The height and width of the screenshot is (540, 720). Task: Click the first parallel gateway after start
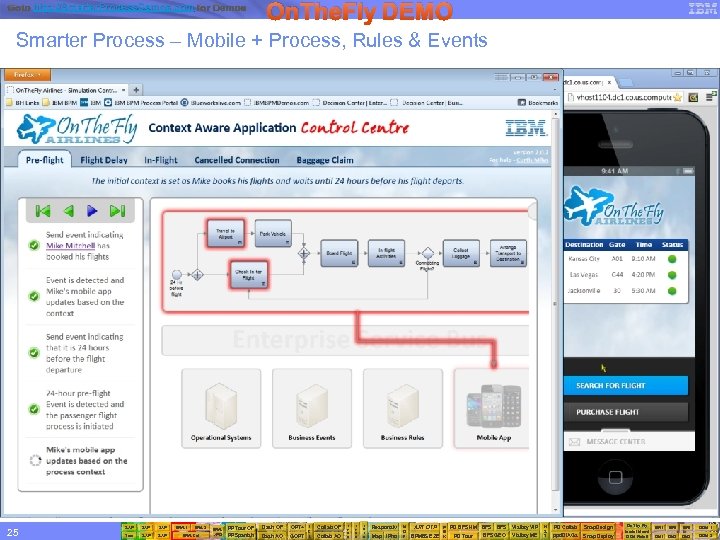197,275
